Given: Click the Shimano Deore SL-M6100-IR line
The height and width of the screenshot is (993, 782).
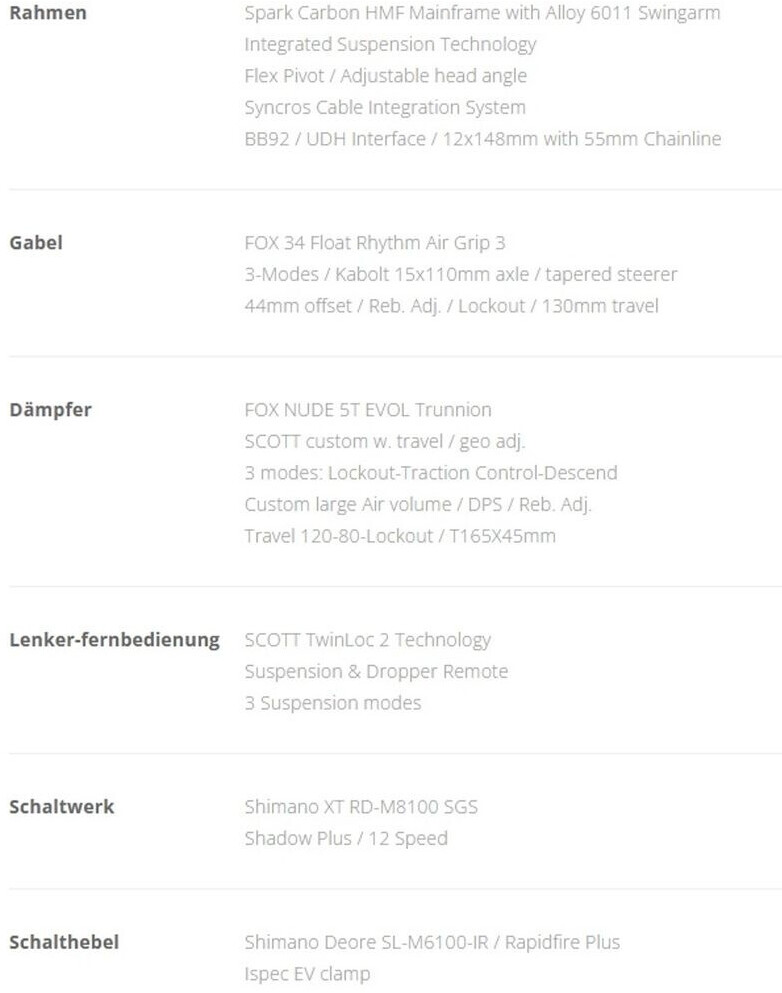Looking at the screenshot, I should 432,942.
